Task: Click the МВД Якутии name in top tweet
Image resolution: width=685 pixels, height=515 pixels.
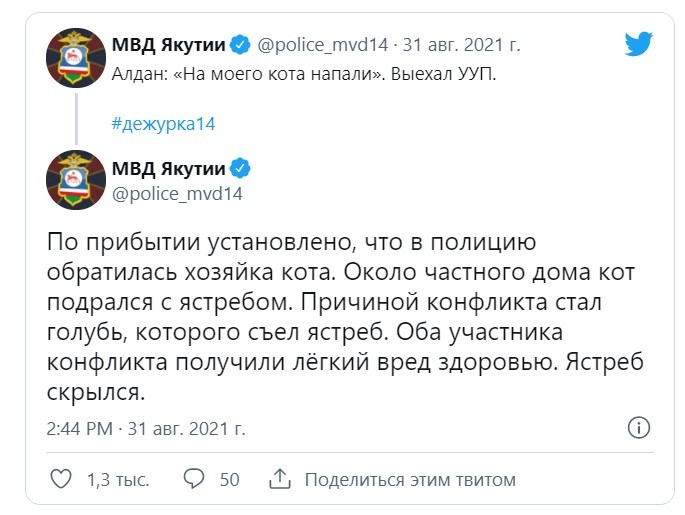Action: 169,45
